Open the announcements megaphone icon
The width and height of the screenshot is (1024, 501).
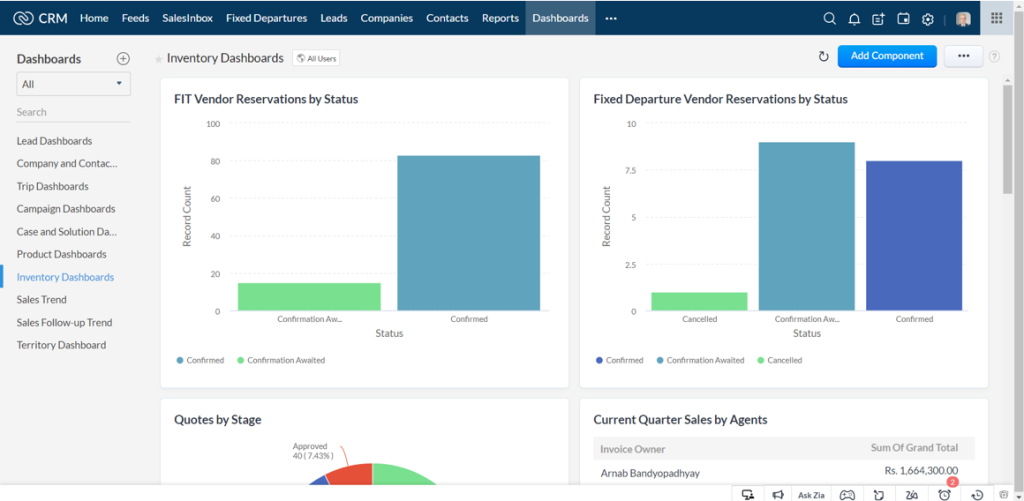click(x=778, y=494)
